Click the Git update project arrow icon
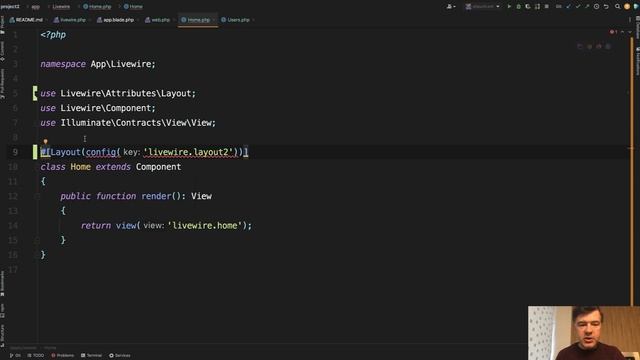The height and width of the screenshot is (360, 640). coord(568,7)
